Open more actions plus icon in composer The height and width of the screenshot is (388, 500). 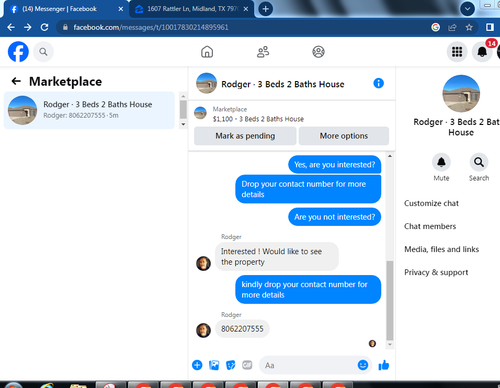197,365
